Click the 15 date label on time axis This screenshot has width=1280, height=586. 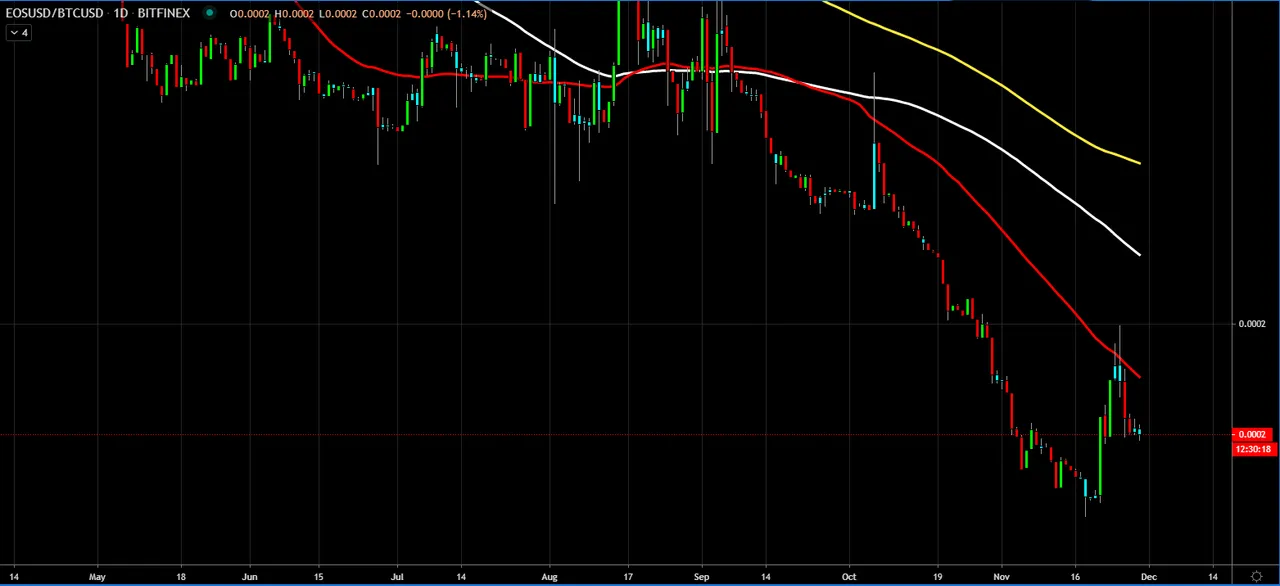318,577
